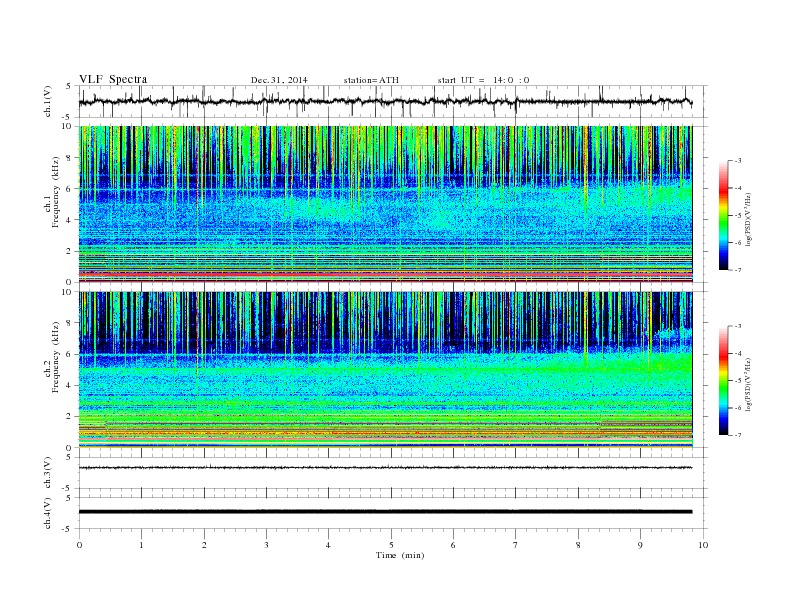Click the "0" tick label on the time axis
Image resolution: width=792 pixels, height=612 pixels.
(x=79, y=545)
